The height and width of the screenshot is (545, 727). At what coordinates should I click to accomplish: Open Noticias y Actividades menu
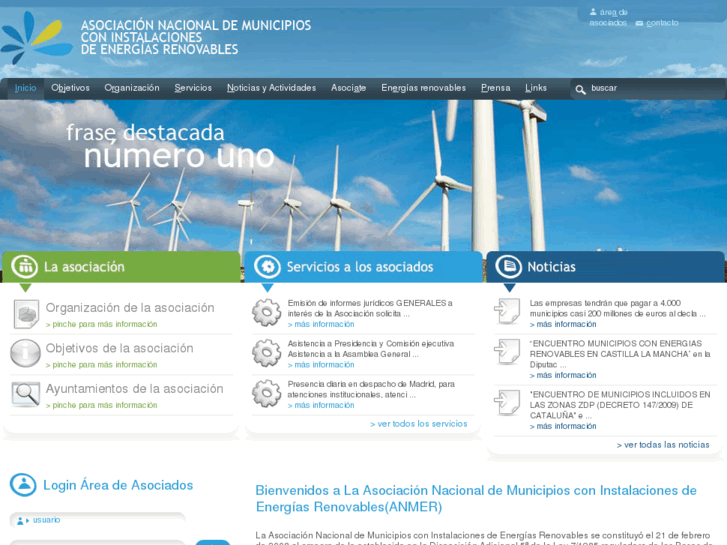(272, 88)
